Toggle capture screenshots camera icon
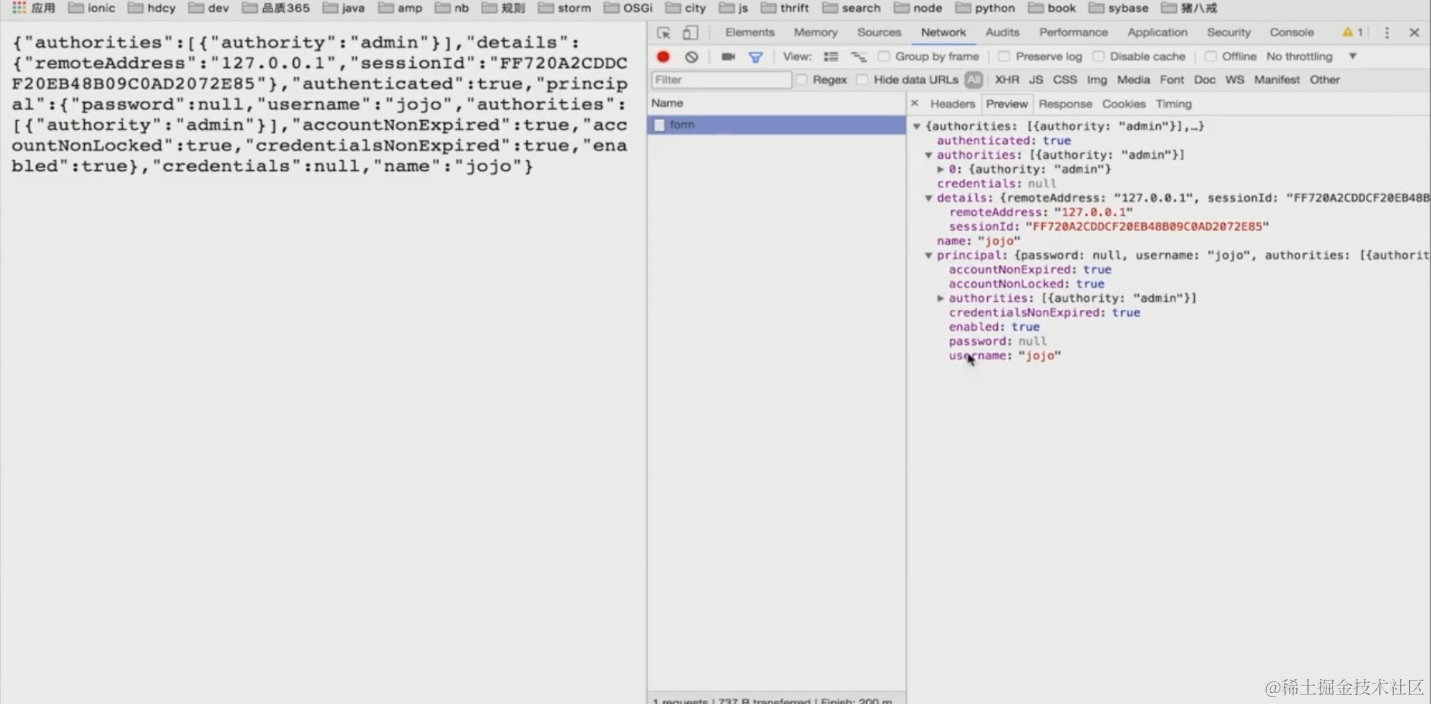Viewport: 1431px width, 704px height. click(728, 57)
